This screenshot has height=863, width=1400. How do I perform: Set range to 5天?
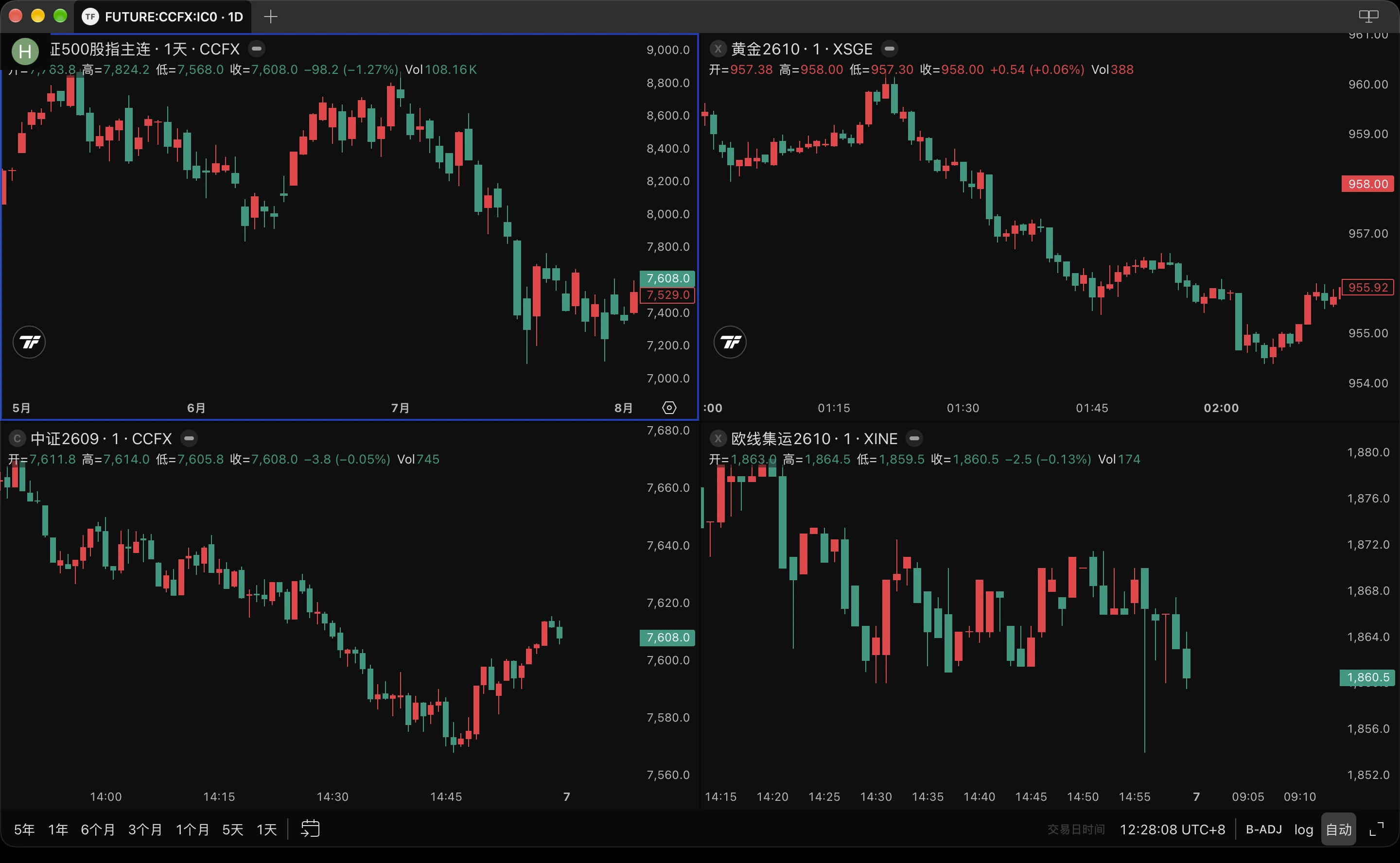[x=232, y=829]
